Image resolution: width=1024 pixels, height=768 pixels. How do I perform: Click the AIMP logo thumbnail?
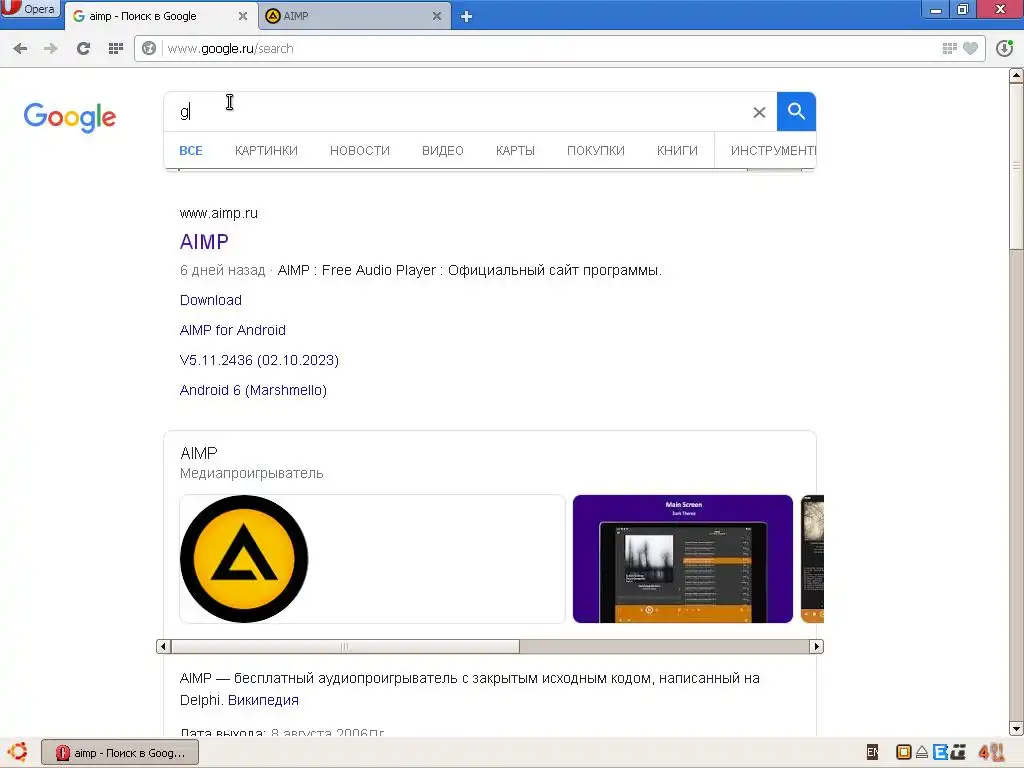[x=244, y=559]
